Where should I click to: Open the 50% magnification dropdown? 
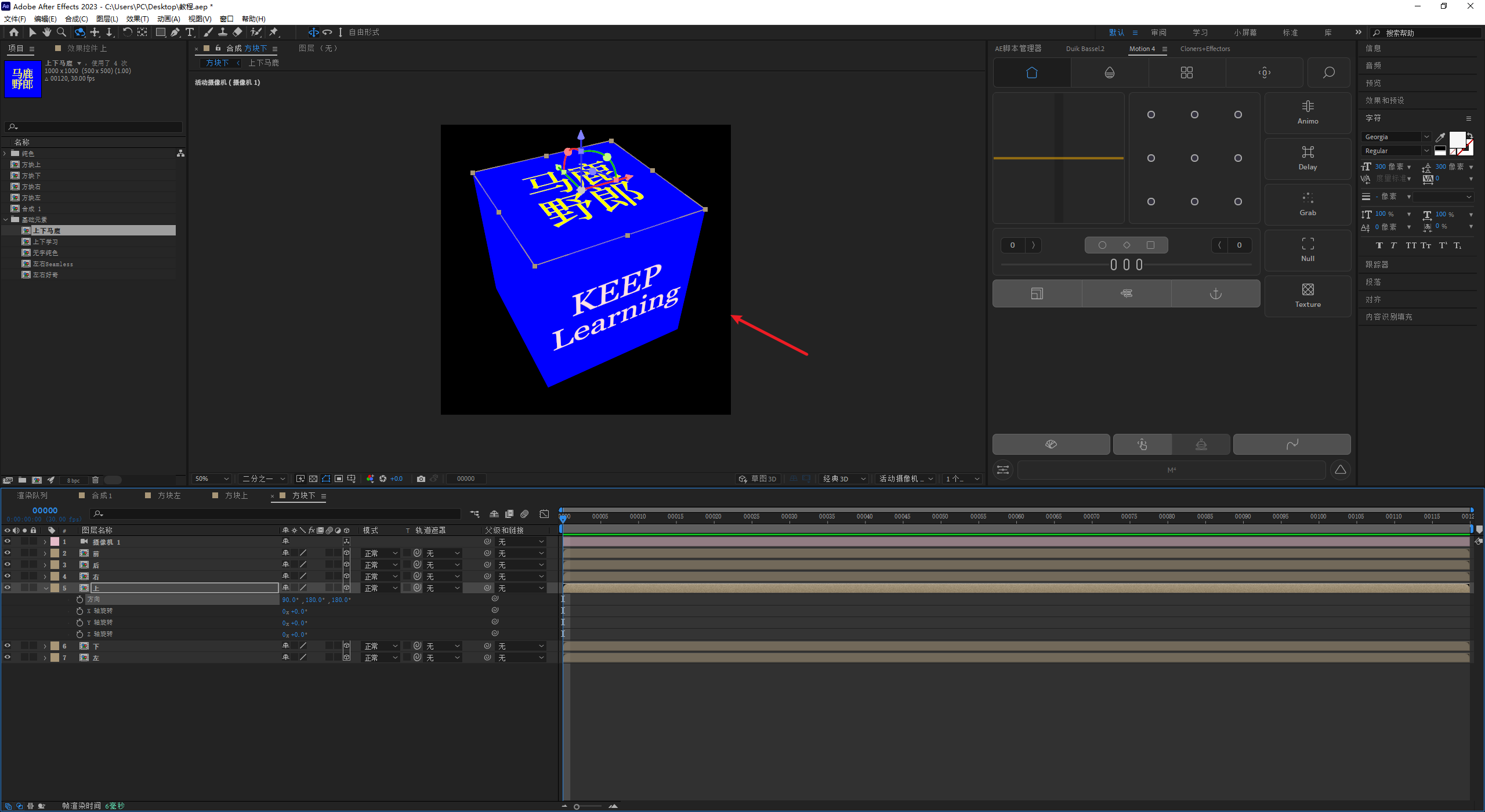pyautogui.click(x=212, y=478)
